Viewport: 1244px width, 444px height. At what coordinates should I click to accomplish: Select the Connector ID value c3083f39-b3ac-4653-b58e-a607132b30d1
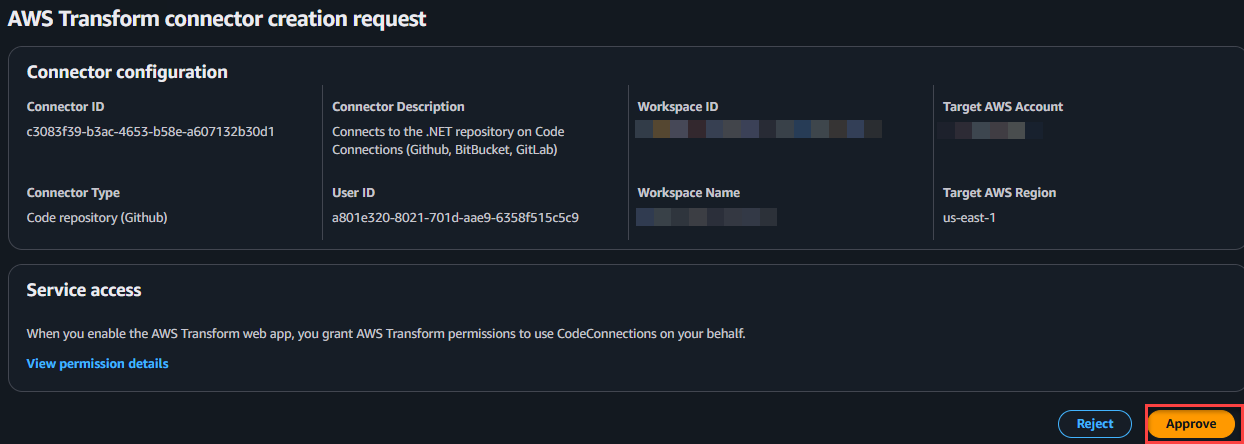[x=150, y=131]
